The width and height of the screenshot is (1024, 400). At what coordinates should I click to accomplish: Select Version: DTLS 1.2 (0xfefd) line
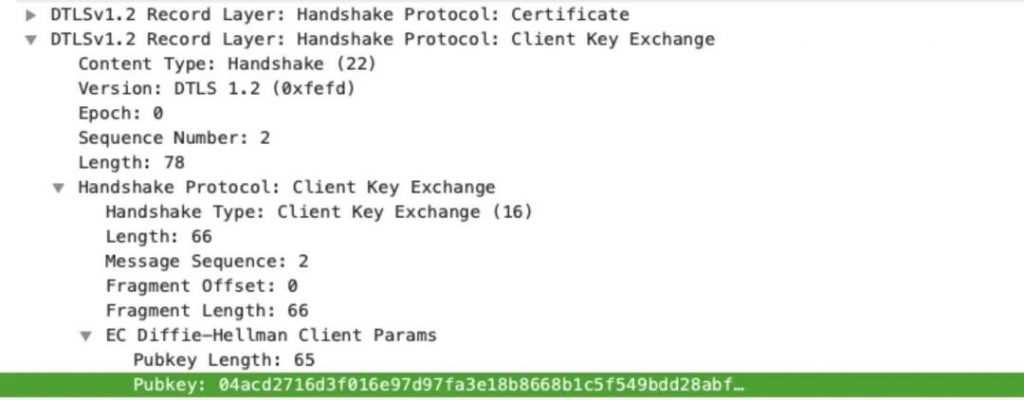tap(217, 88)
